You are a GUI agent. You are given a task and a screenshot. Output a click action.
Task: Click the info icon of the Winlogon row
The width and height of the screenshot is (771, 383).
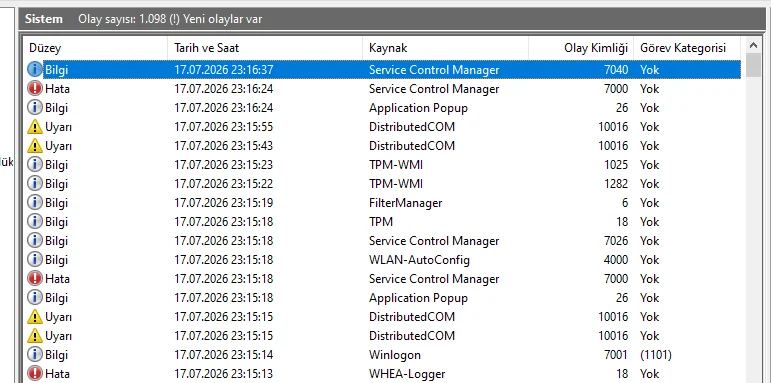[34, 354]
